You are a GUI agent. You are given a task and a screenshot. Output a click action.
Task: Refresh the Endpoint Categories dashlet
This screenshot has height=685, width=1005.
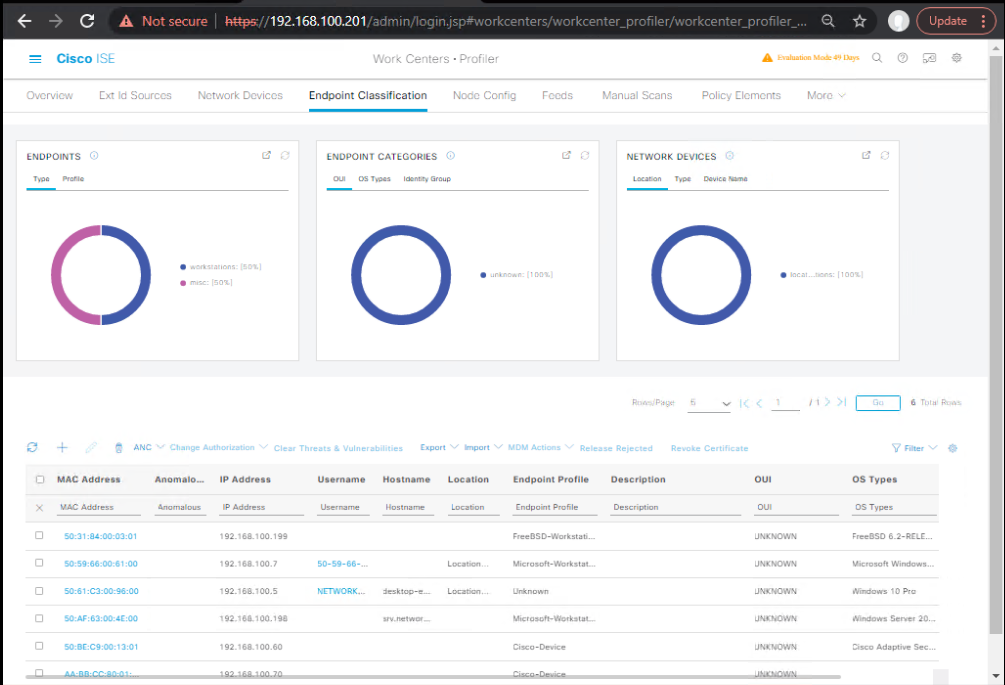[x=585, y=155]
